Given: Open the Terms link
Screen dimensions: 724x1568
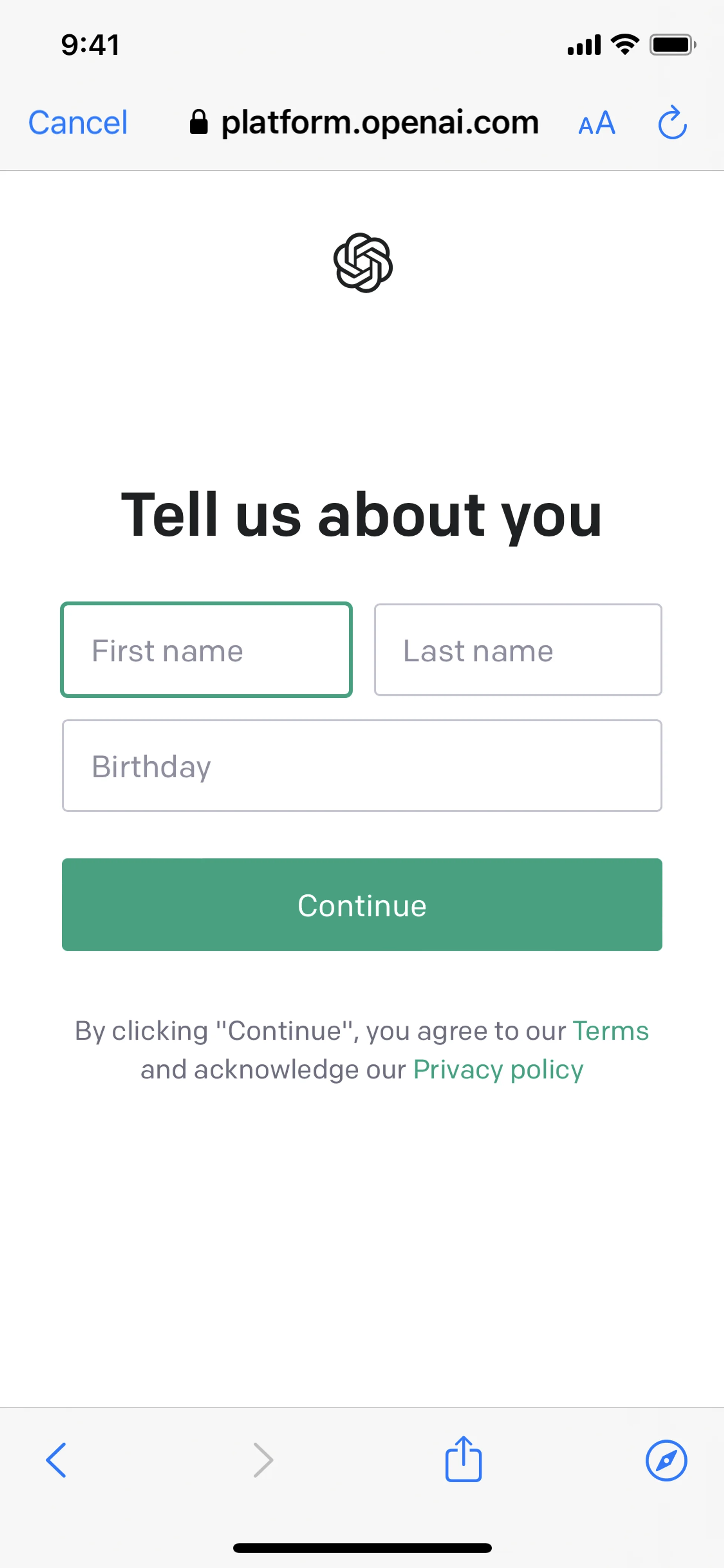Looking at the screenshot, I should 610,1031.
